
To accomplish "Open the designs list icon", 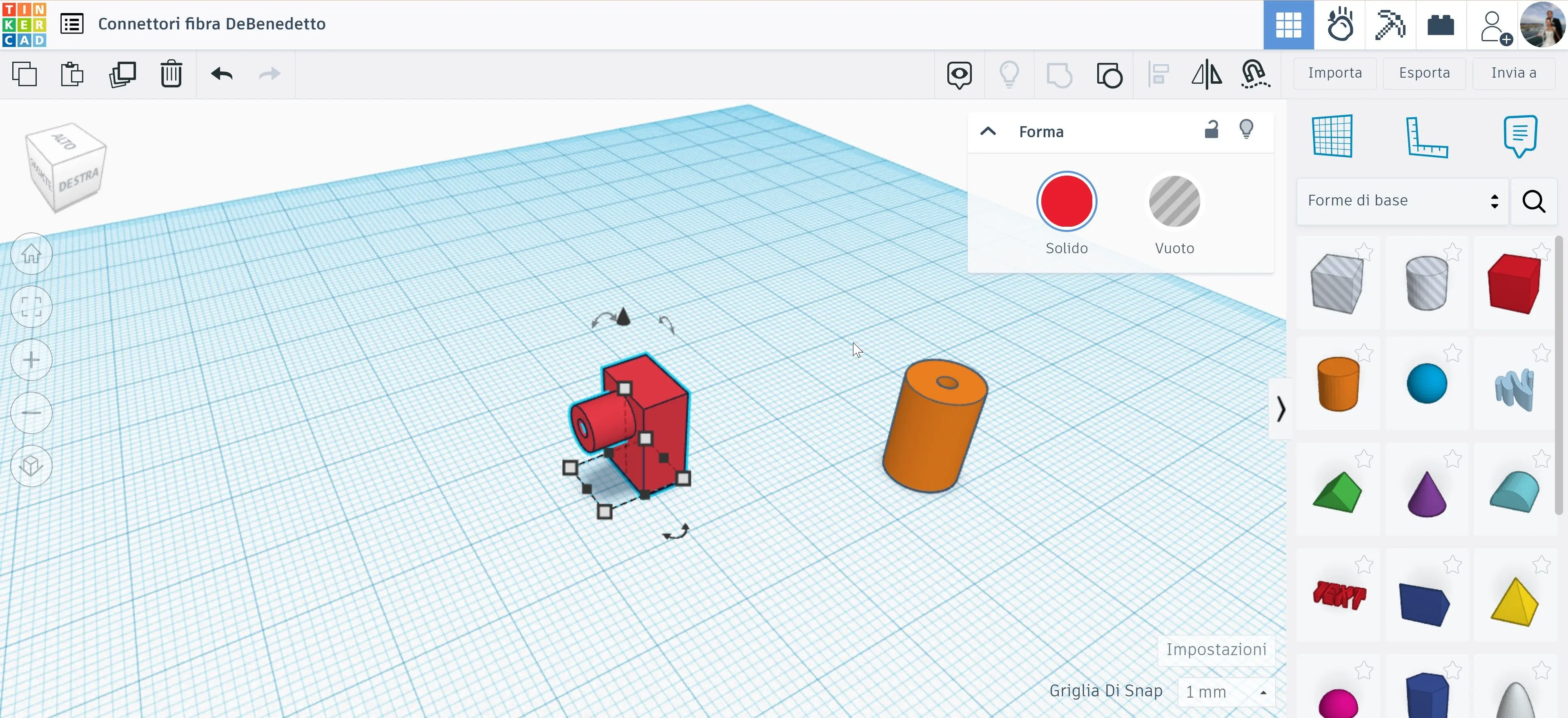I will pos(72,25).
